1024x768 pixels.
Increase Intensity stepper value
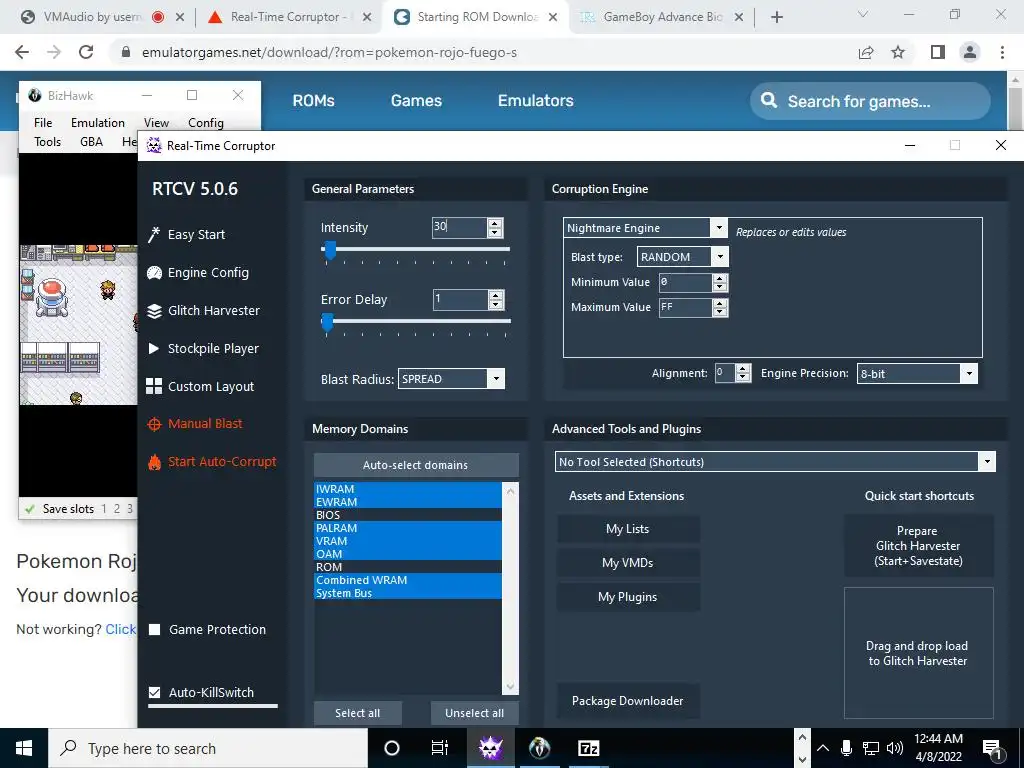pyautogui.click(x=495, y=223)
